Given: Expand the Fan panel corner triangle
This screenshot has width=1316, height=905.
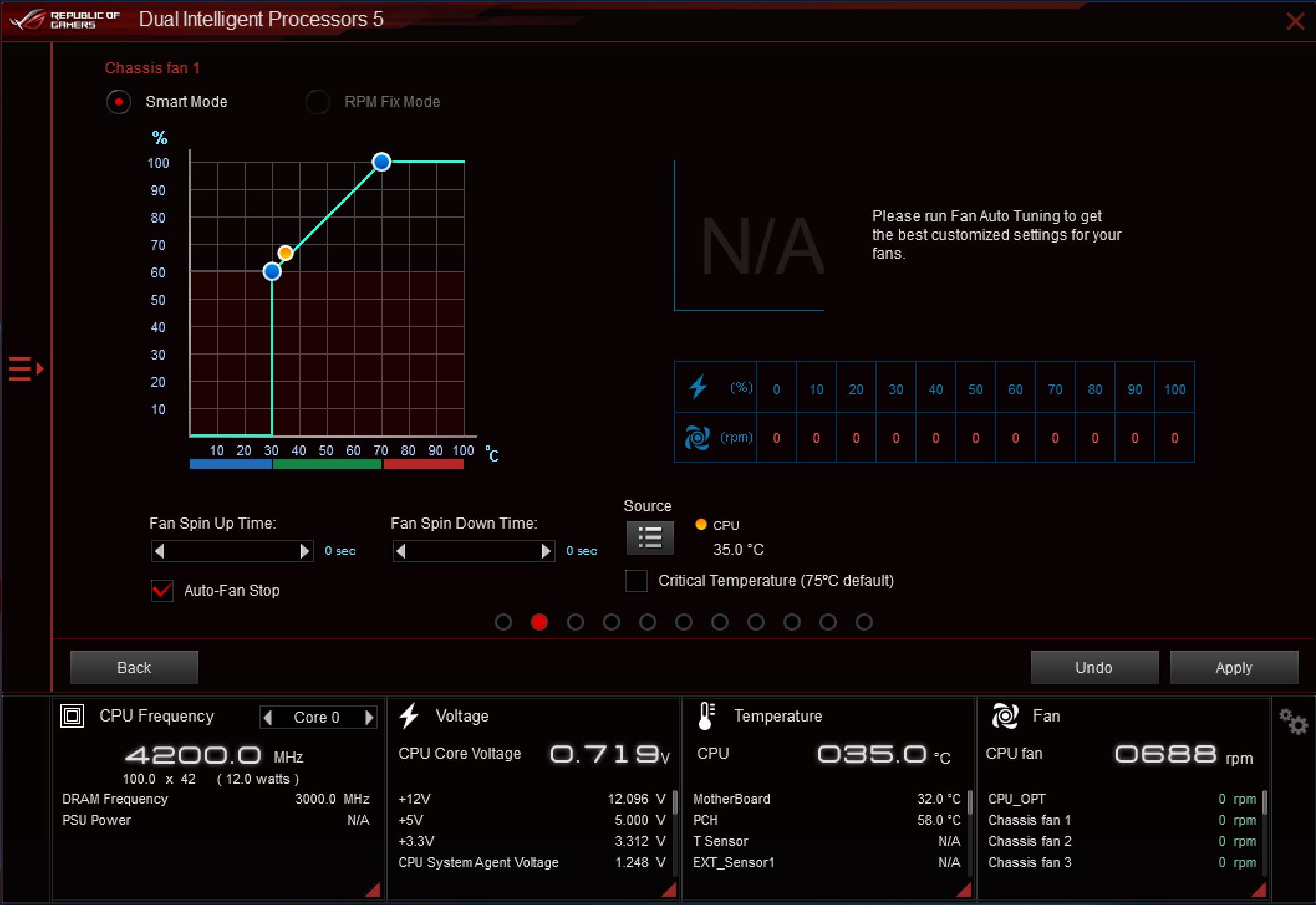Looking at the screenshot, I should pos(1259,889).
